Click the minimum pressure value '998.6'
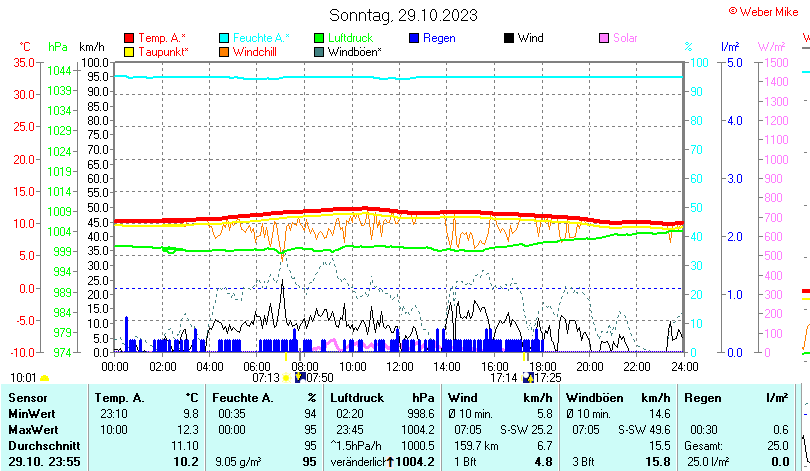Viewport: 810px width, 471px height. point(420,414)
